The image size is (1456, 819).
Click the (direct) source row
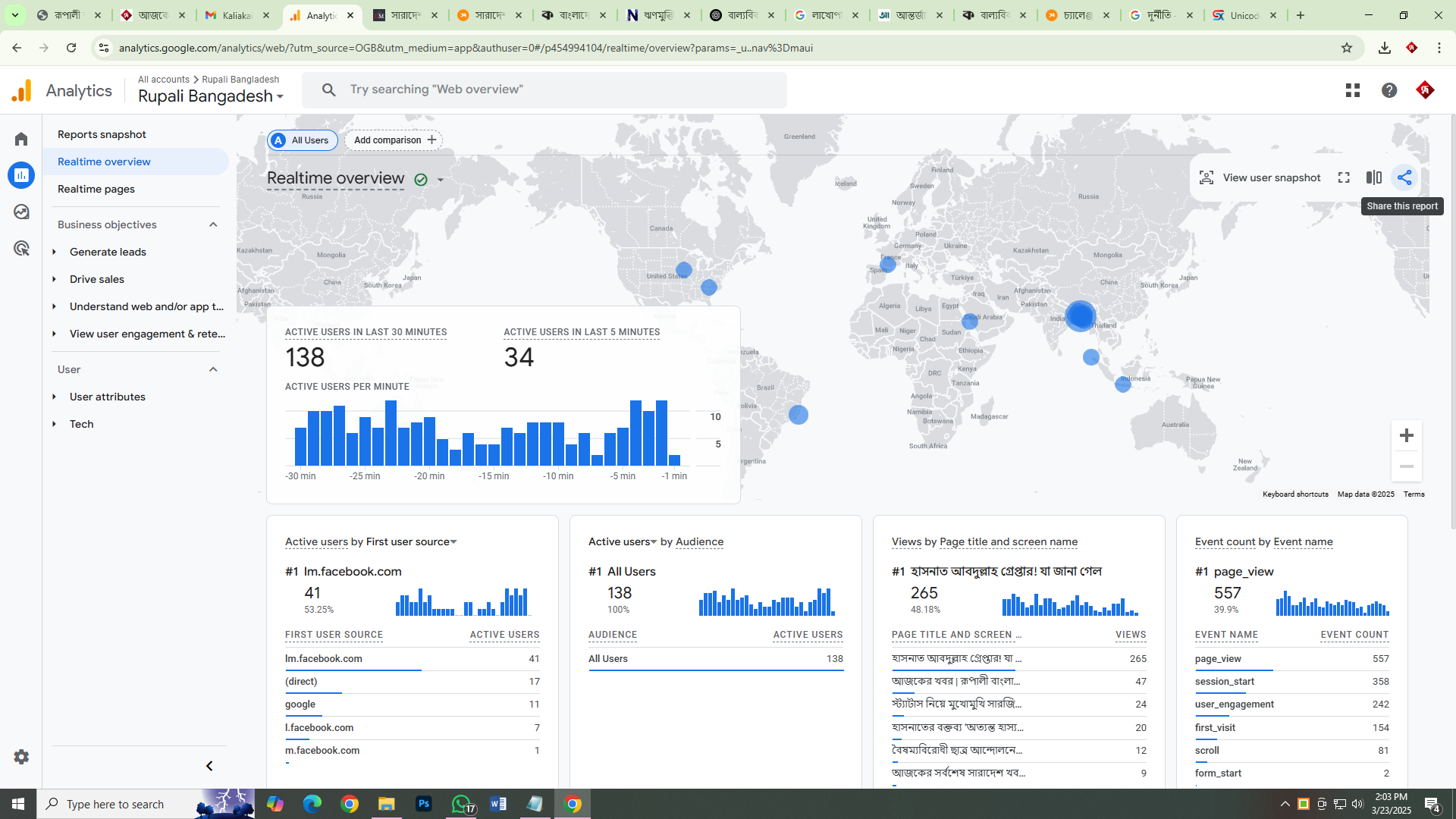click(412, 682)
